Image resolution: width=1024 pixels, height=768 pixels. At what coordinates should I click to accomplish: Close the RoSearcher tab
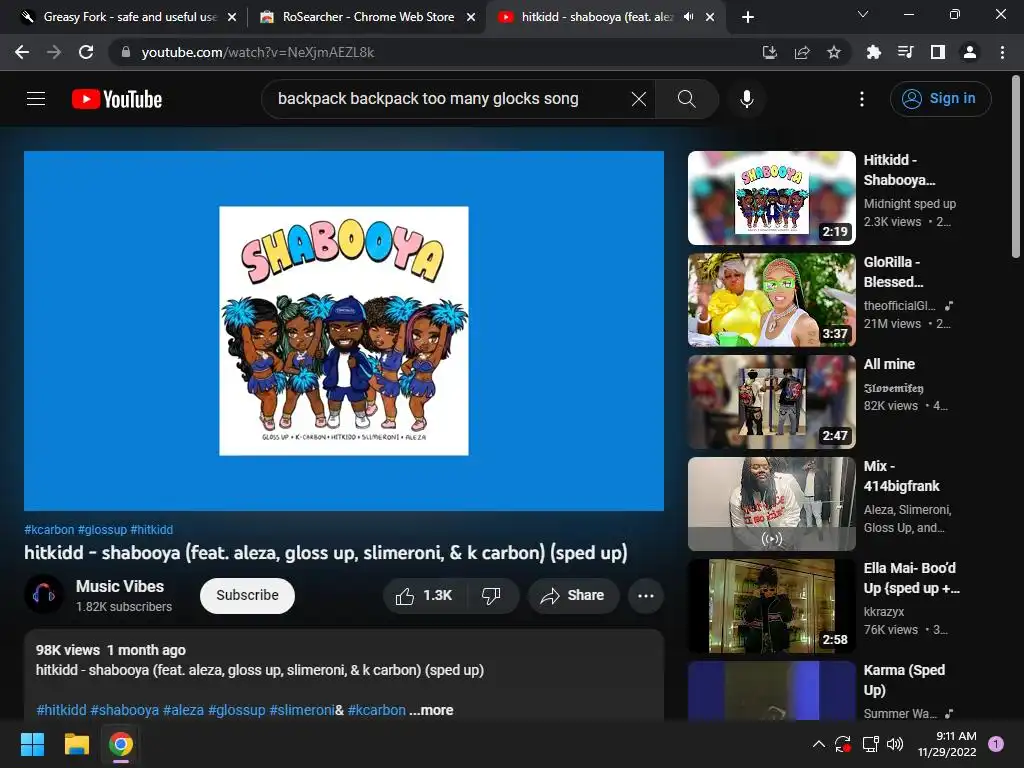pyautogui.click(x=471, y=17)
